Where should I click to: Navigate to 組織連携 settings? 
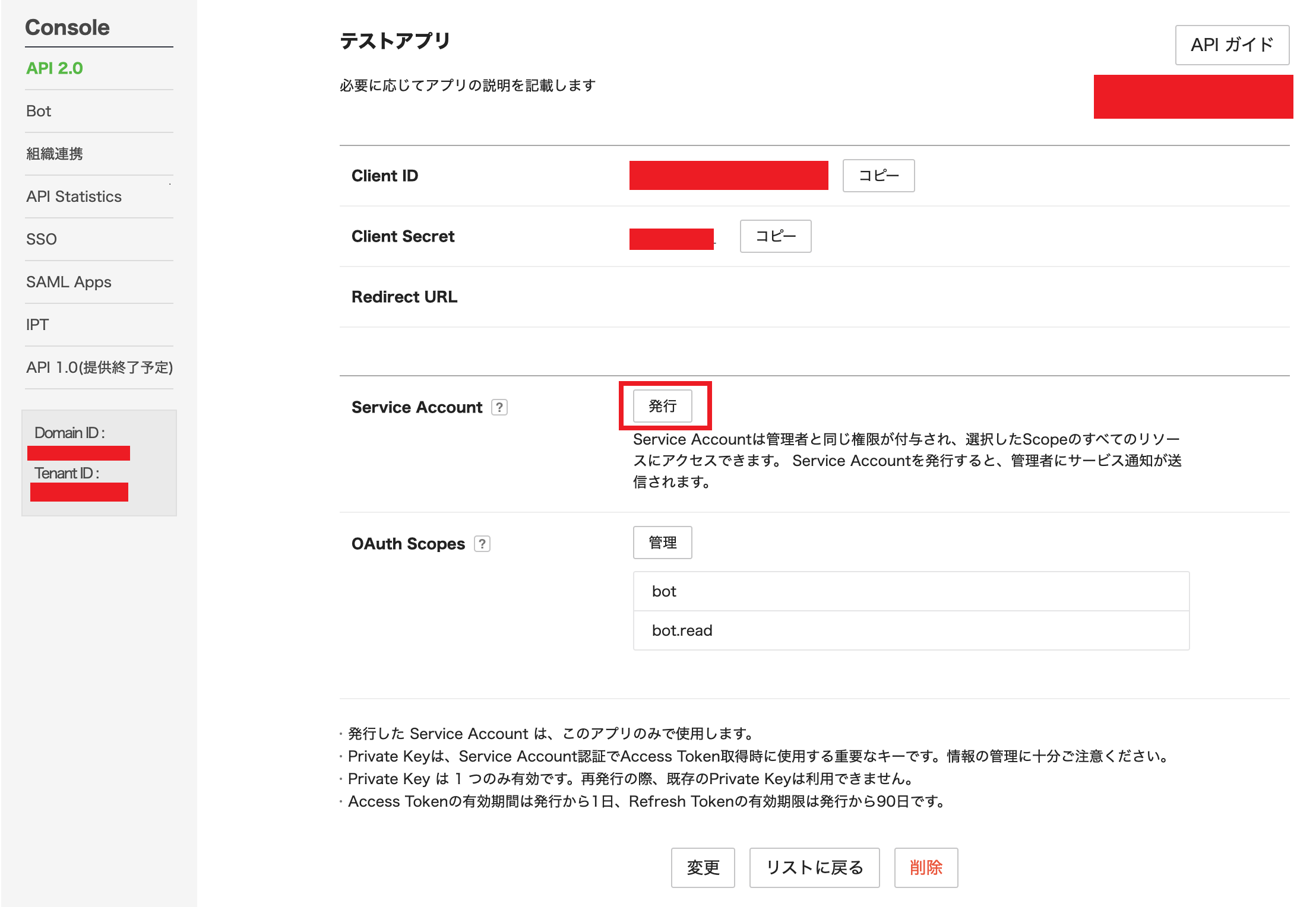[55, 153]
